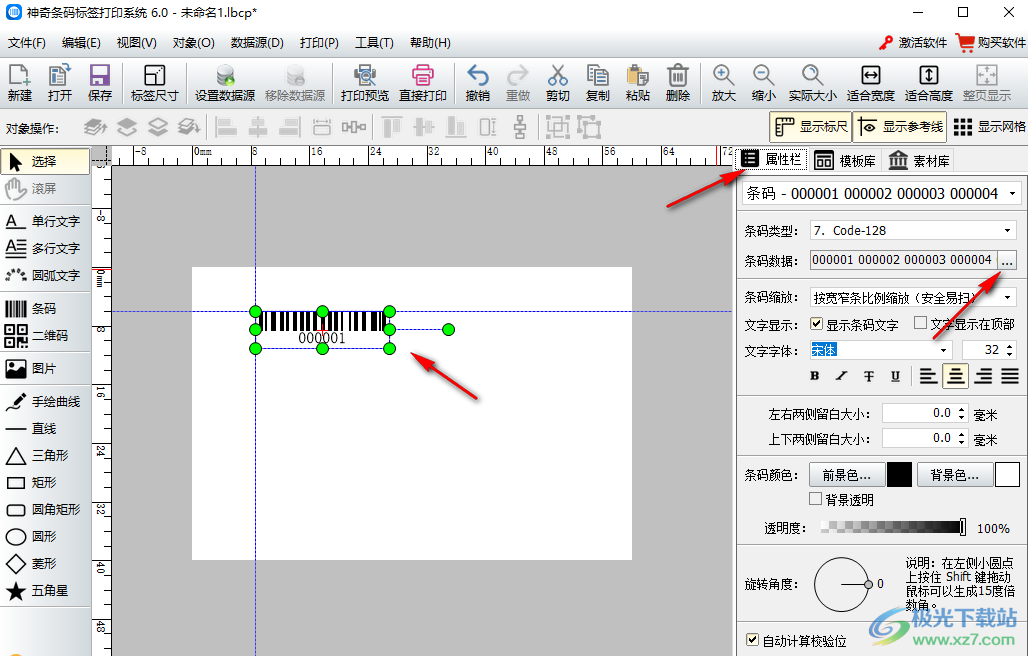
Task: Open the 标签尺寸 label size tool
Action: [x=155, y=83]
